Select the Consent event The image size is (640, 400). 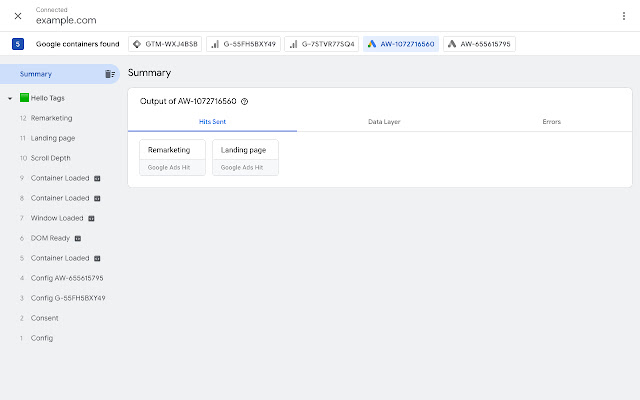pyautogui.click(x=45, y=318)
